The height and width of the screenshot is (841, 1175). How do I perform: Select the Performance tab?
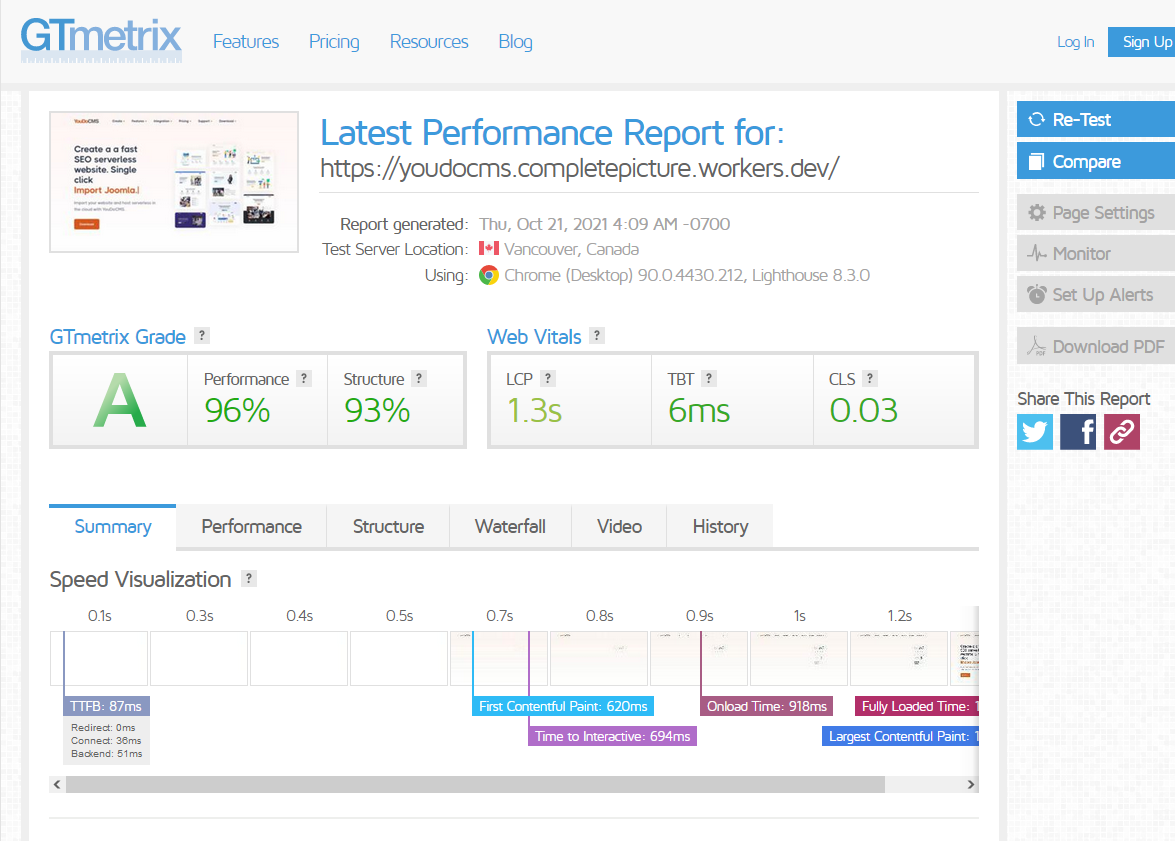pyautogui.click(x=250, y=525)
